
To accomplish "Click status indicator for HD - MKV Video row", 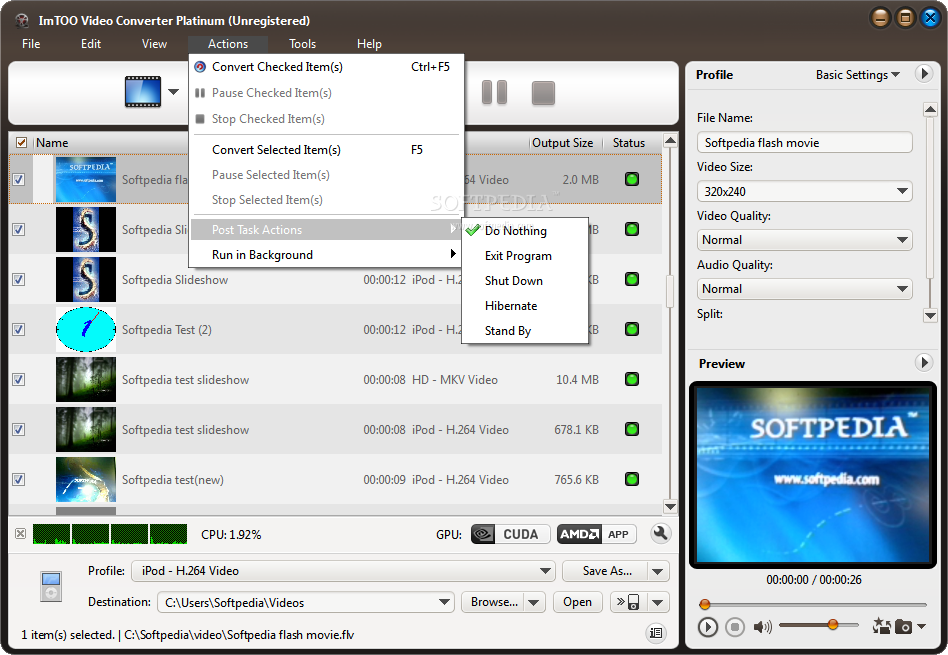I will click(x=632, y=379).
